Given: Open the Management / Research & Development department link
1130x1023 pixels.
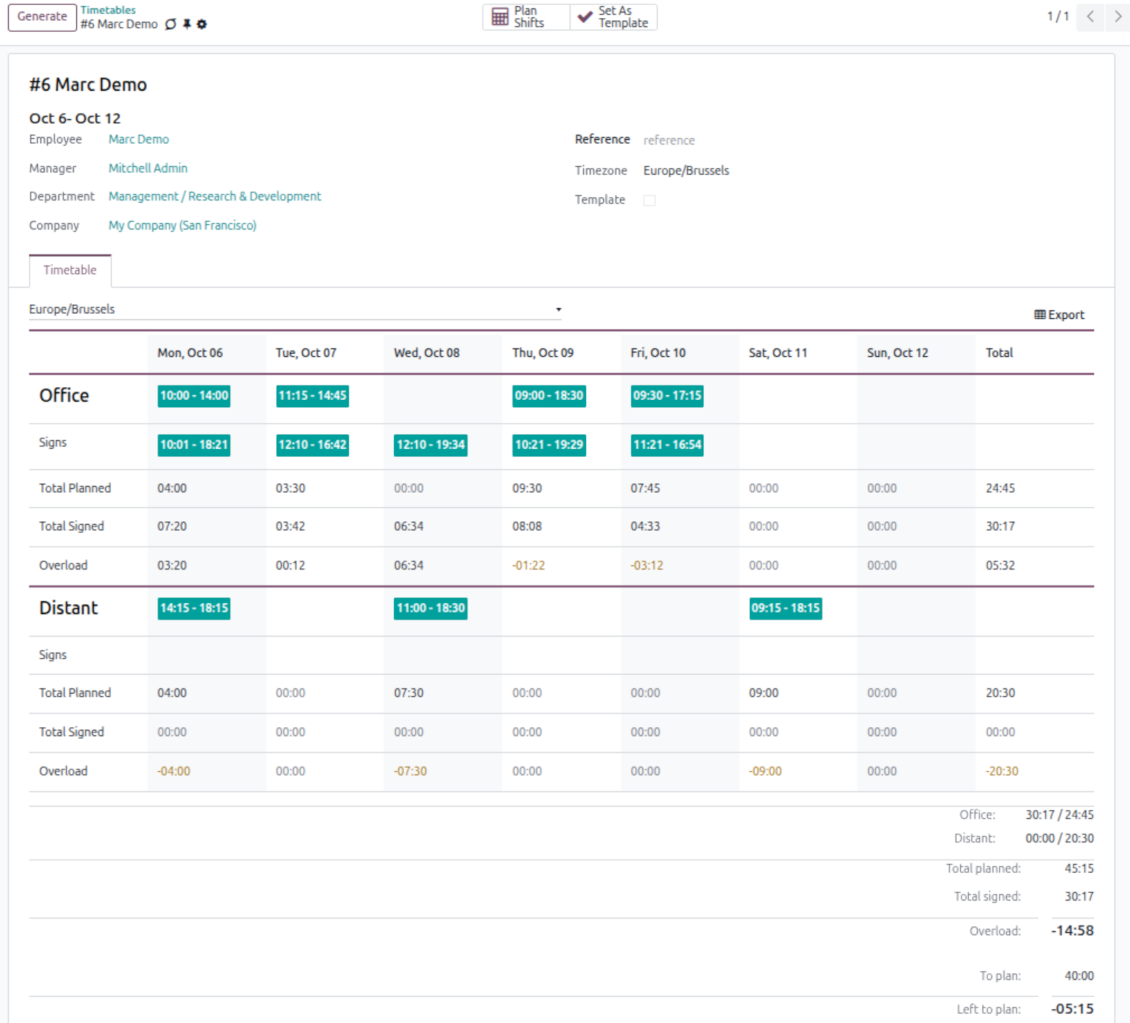Looking at the screenshot, I should (x=215, y=197).
